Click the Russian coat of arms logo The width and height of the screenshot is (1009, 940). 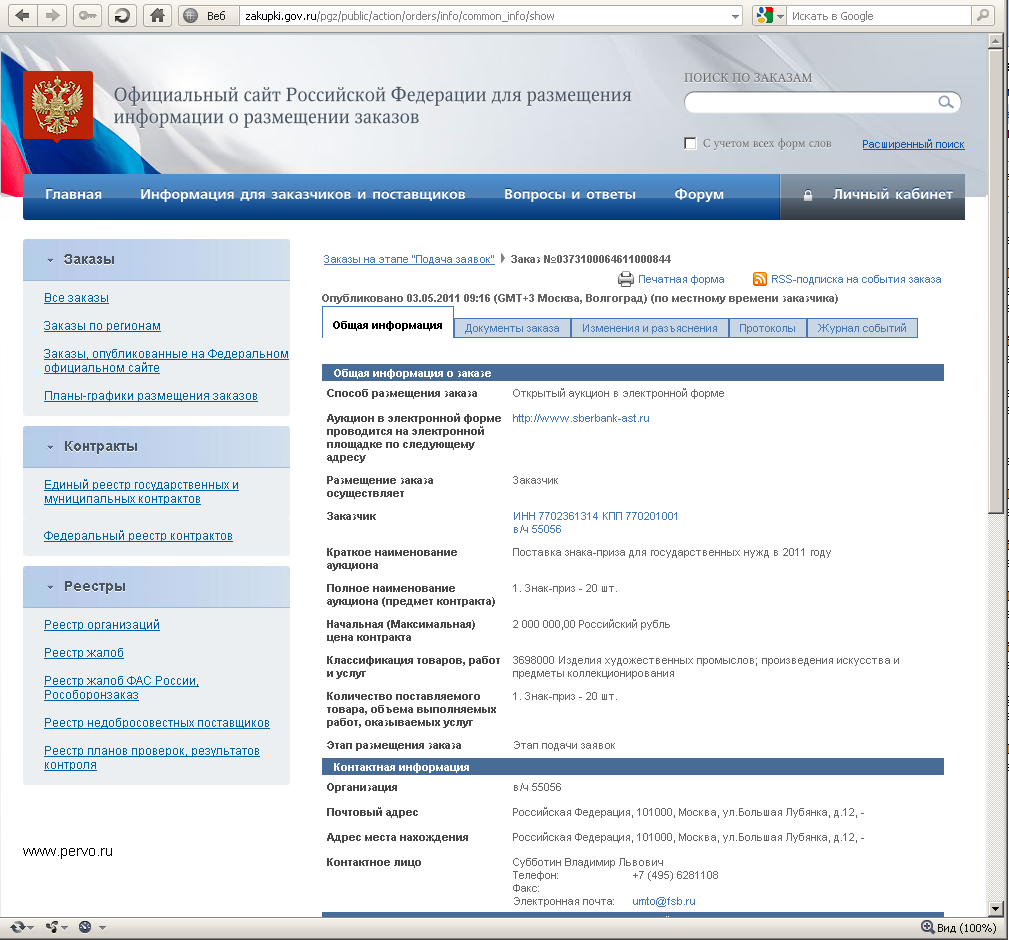click(58, 105)
